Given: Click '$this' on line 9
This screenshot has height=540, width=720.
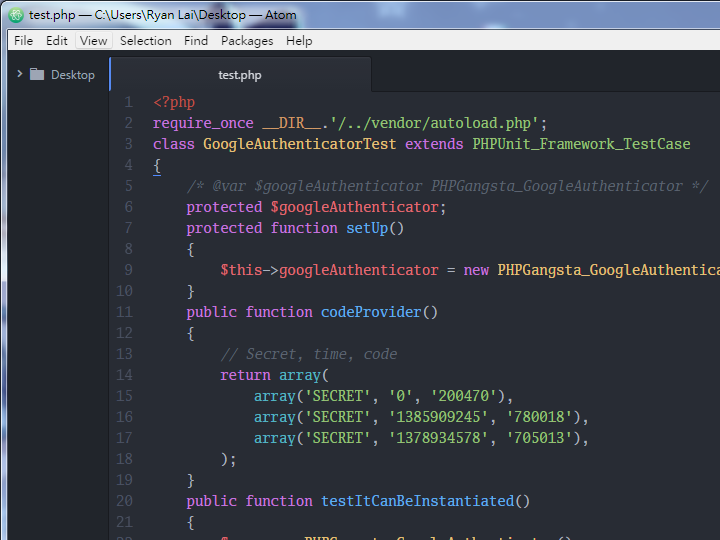Looking at the screenshot, I should 241,270.
